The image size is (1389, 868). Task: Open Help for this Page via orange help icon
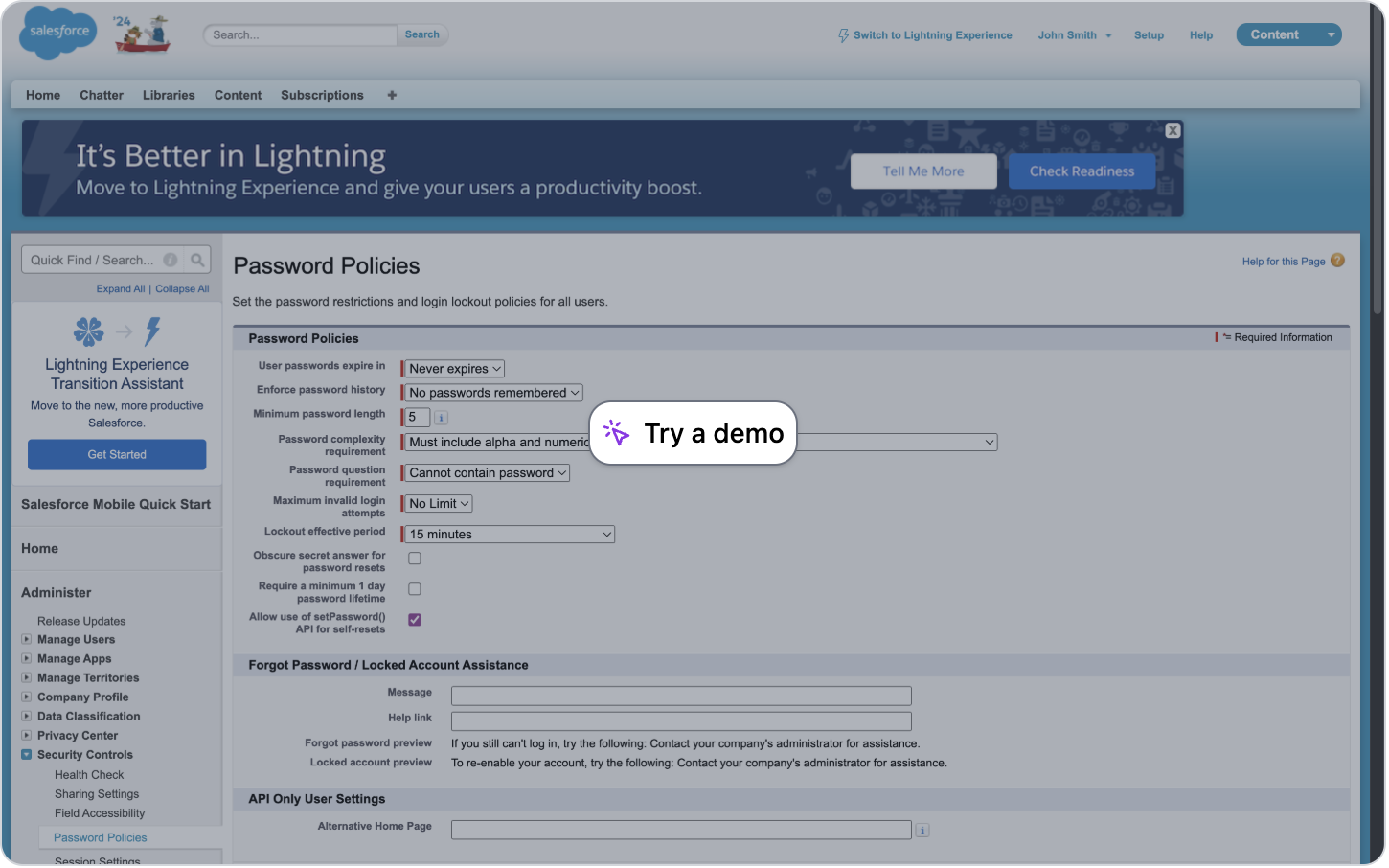[x=1337, y=260]
